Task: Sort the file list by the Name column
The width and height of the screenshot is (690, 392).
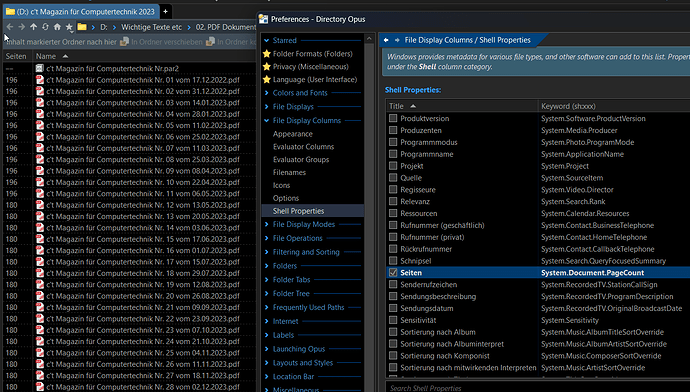Action: (x=144, y=56)
